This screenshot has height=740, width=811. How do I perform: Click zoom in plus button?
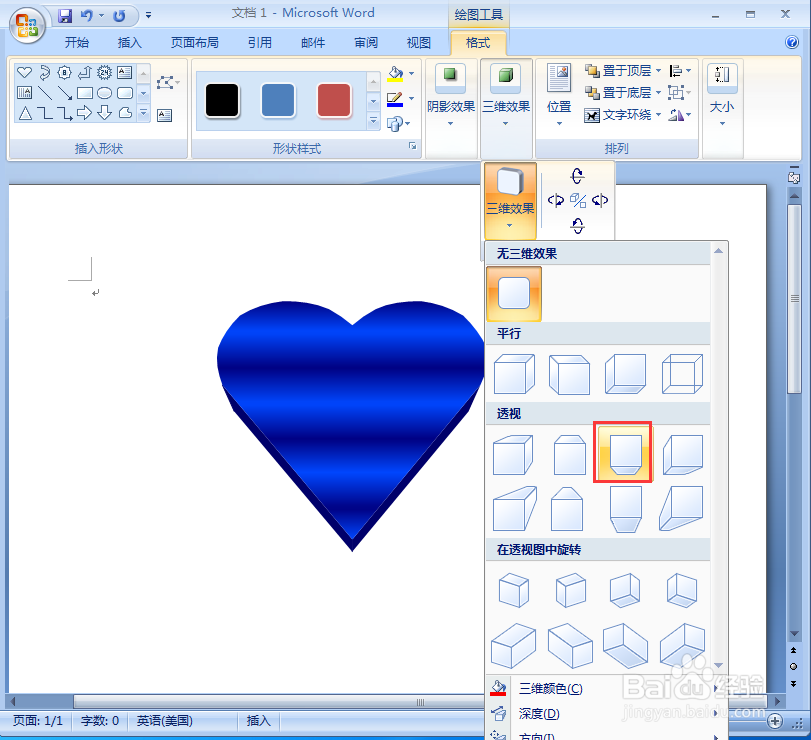click(x=775, y=721)
